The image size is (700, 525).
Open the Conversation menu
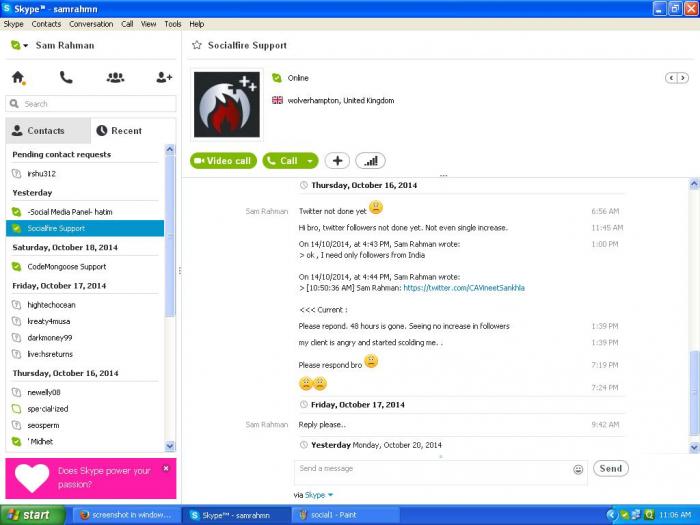pos(91,24)
